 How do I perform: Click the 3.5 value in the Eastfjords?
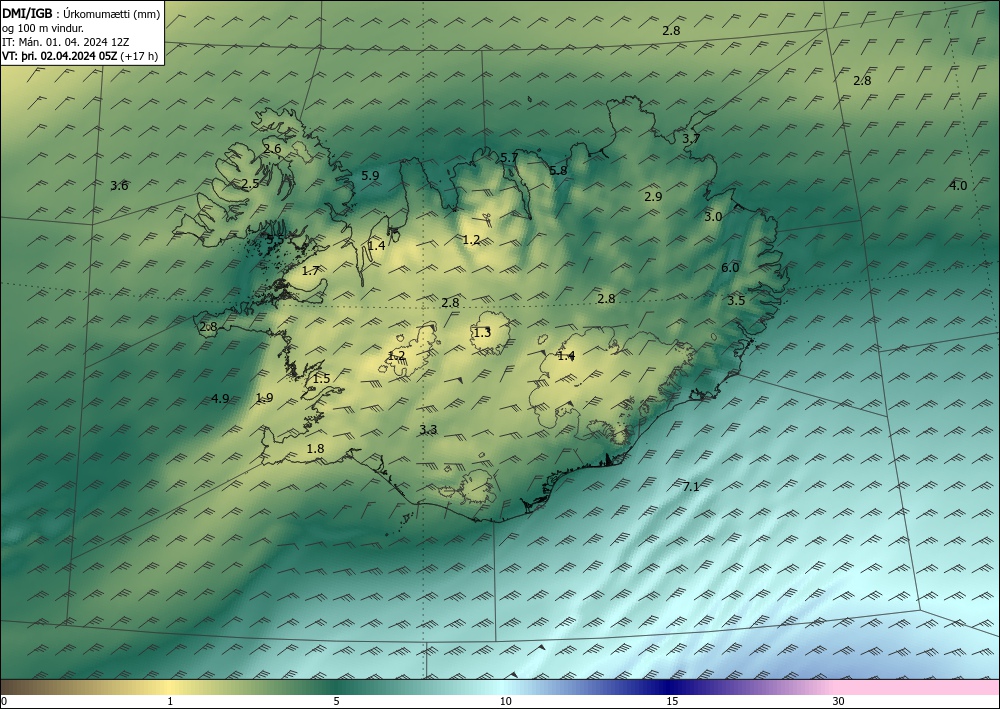click(x=736, y=300)
